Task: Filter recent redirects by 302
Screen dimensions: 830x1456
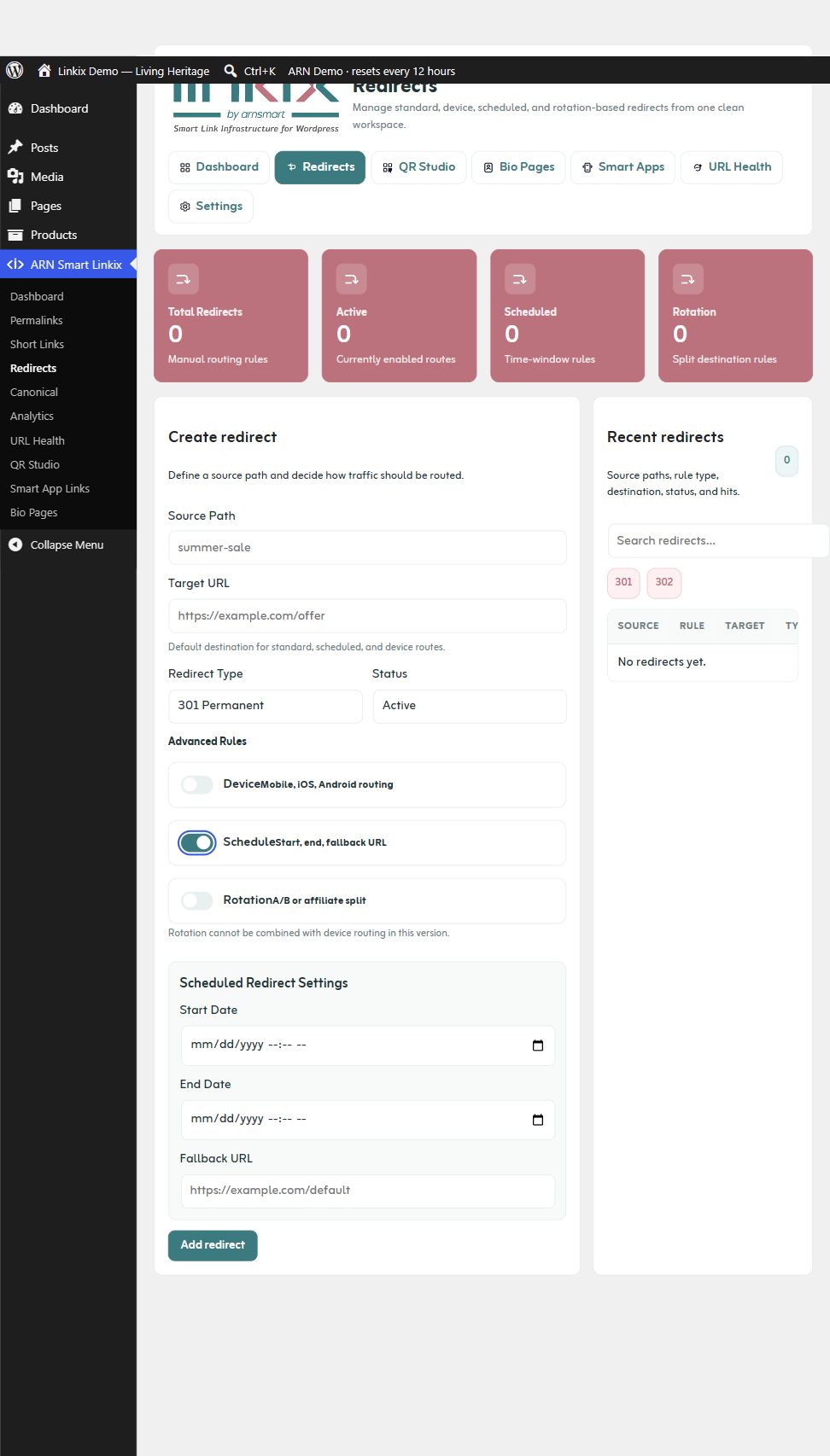Action: coord(664,582)
